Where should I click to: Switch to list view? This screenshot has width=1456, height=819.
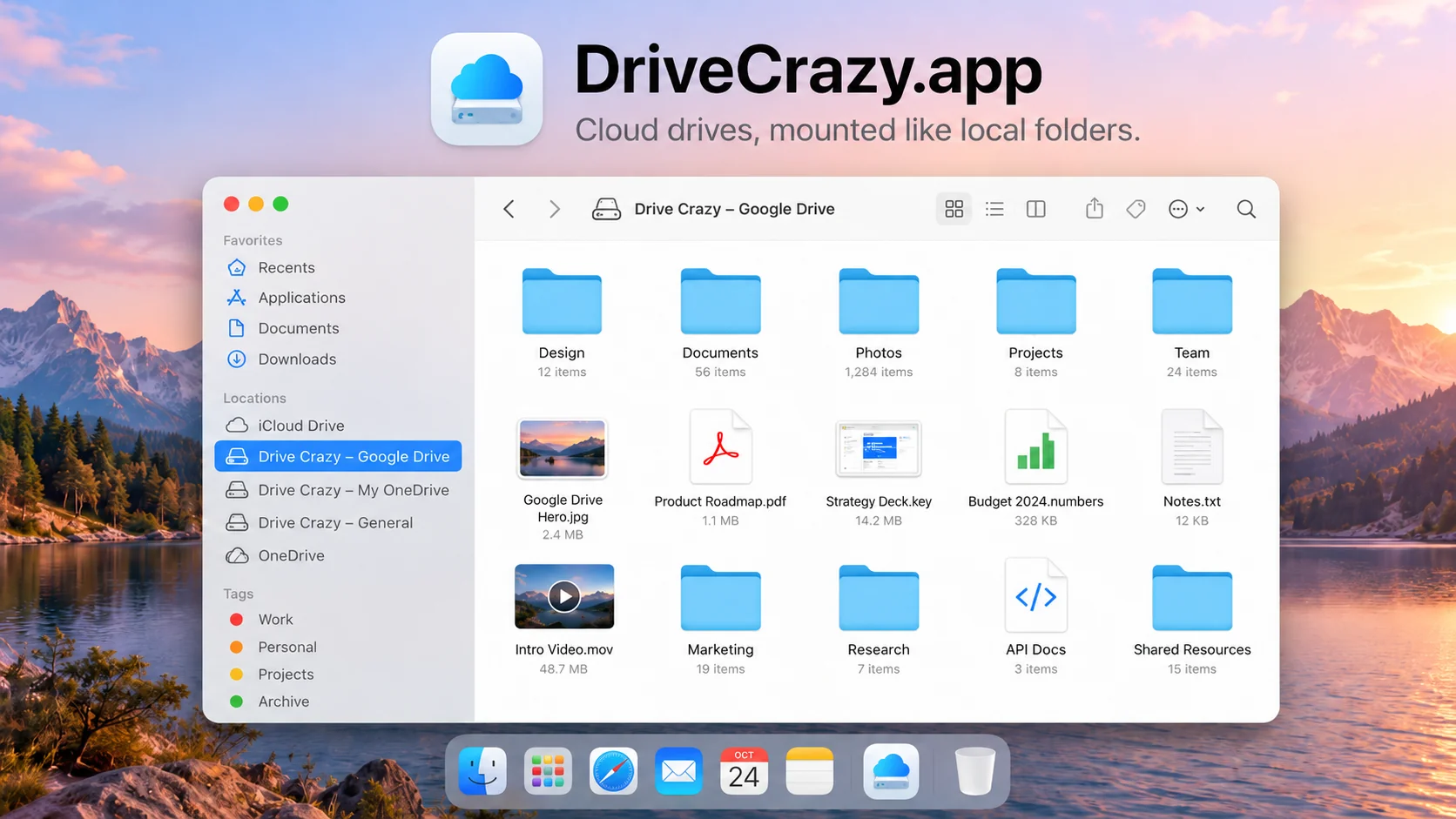tap(994, 209)
